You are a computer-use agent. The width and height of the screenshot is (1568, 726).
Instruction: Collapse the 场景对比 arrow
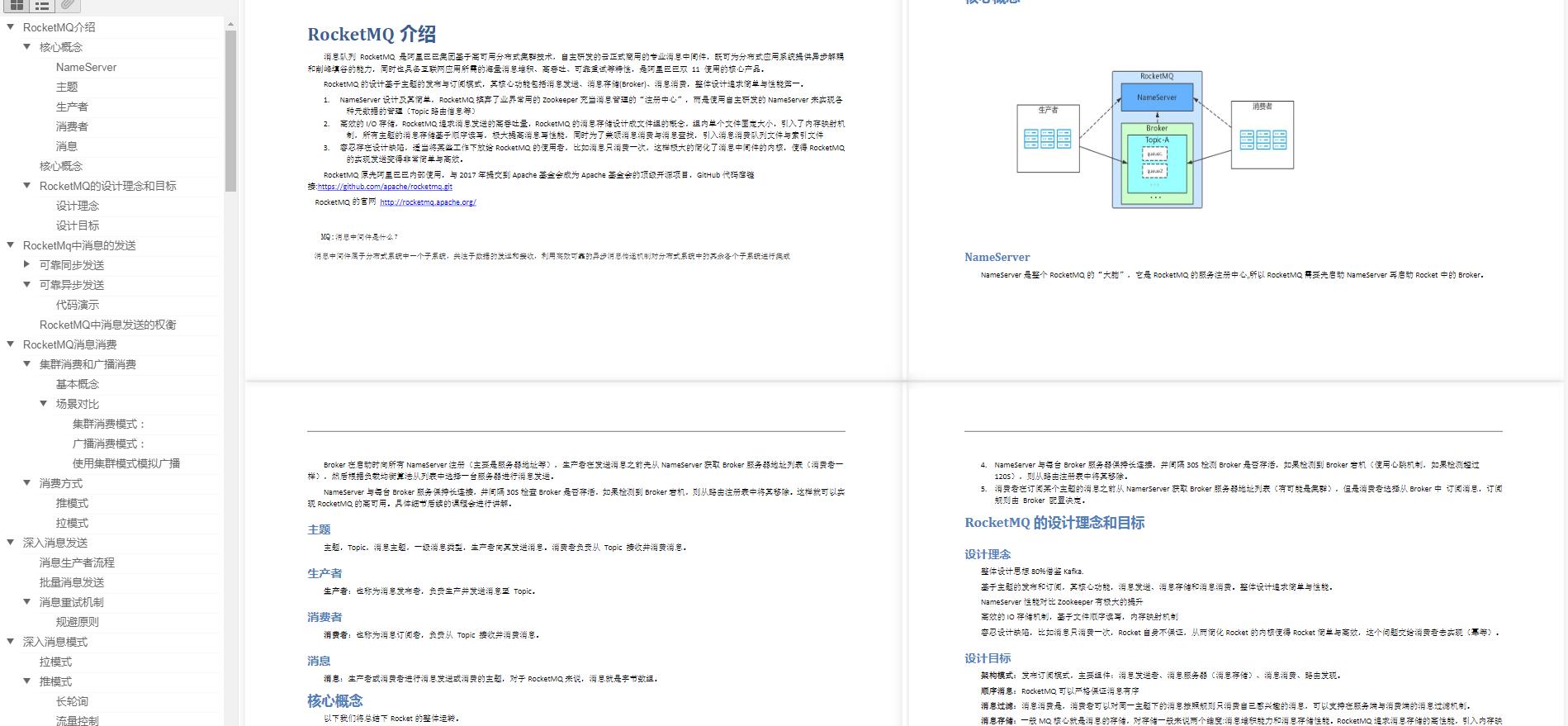pyautogui.click(x=44, y=404)
